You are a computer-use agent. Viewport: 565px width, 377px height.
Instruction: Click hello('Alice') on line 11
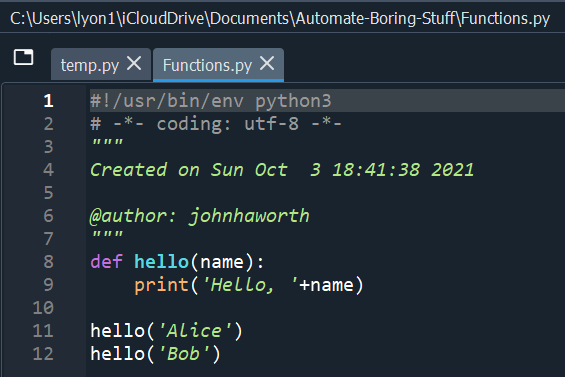click(166, 331)
